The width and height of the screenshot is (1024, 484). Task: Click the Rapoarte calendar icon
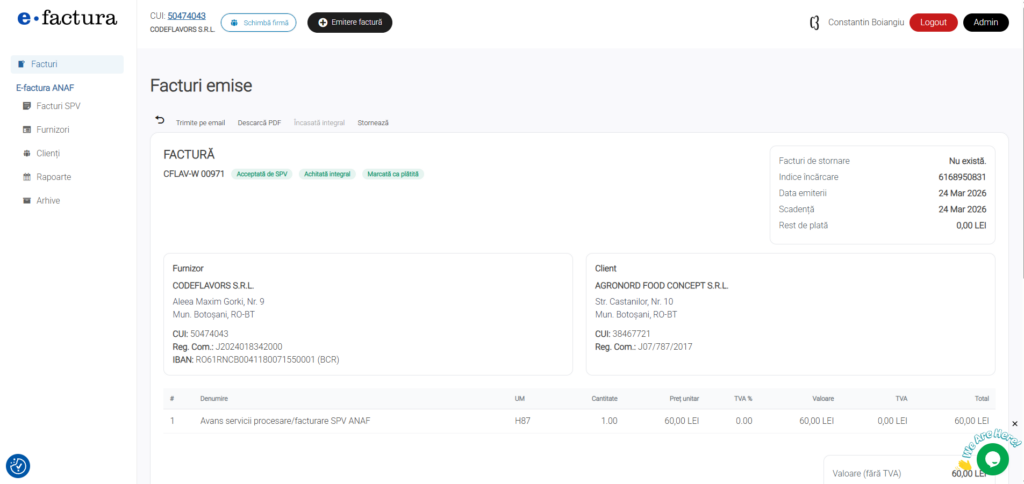coord(27,177)
